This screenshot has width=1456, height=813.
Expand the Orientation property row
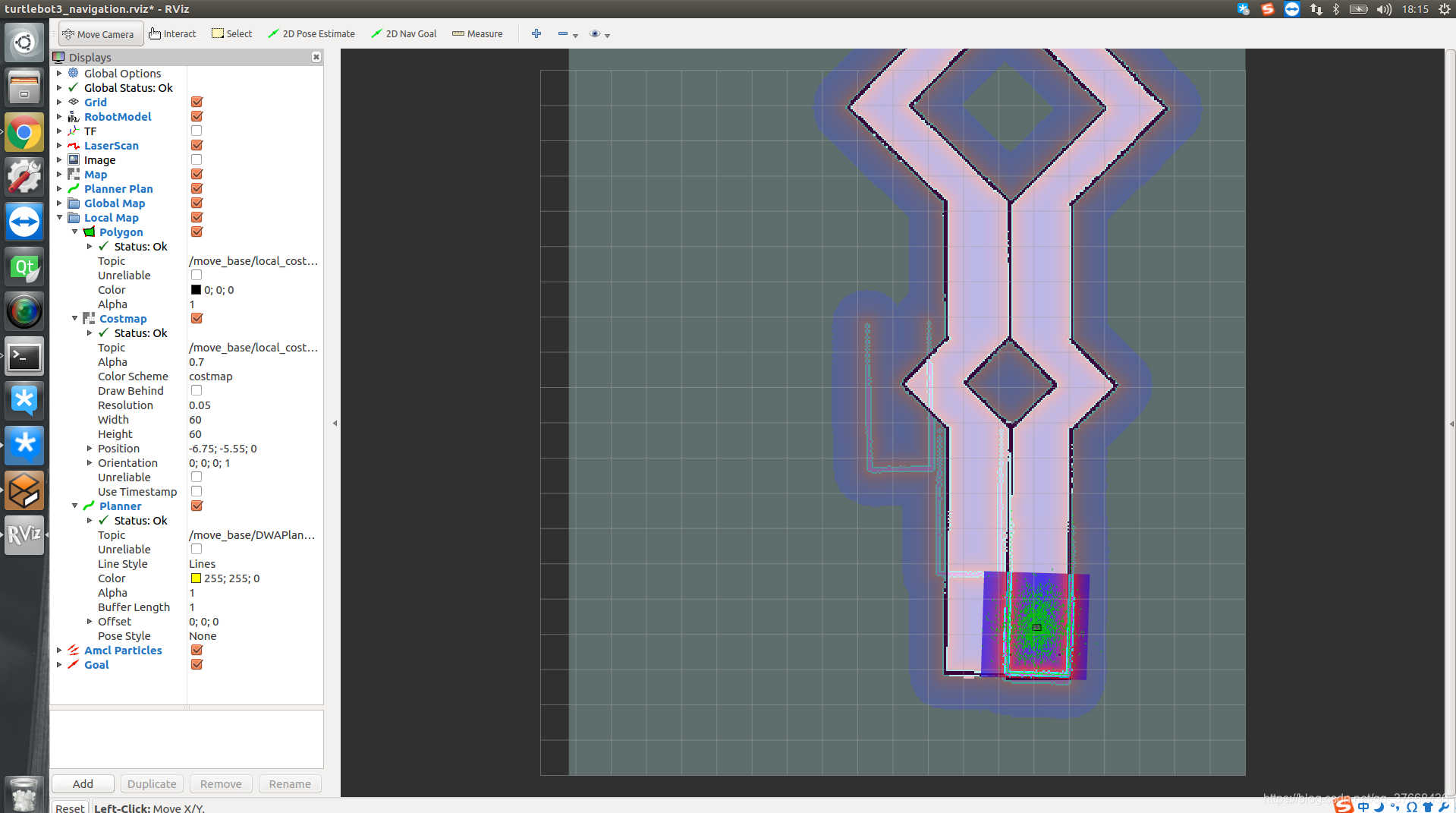tap(90, 462)
